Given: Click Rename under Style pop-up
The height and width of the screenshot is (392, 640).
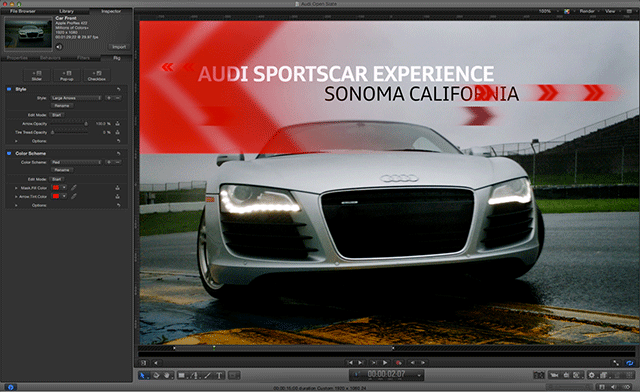Looking at the screenshot, I should click(x=62, y=106).
